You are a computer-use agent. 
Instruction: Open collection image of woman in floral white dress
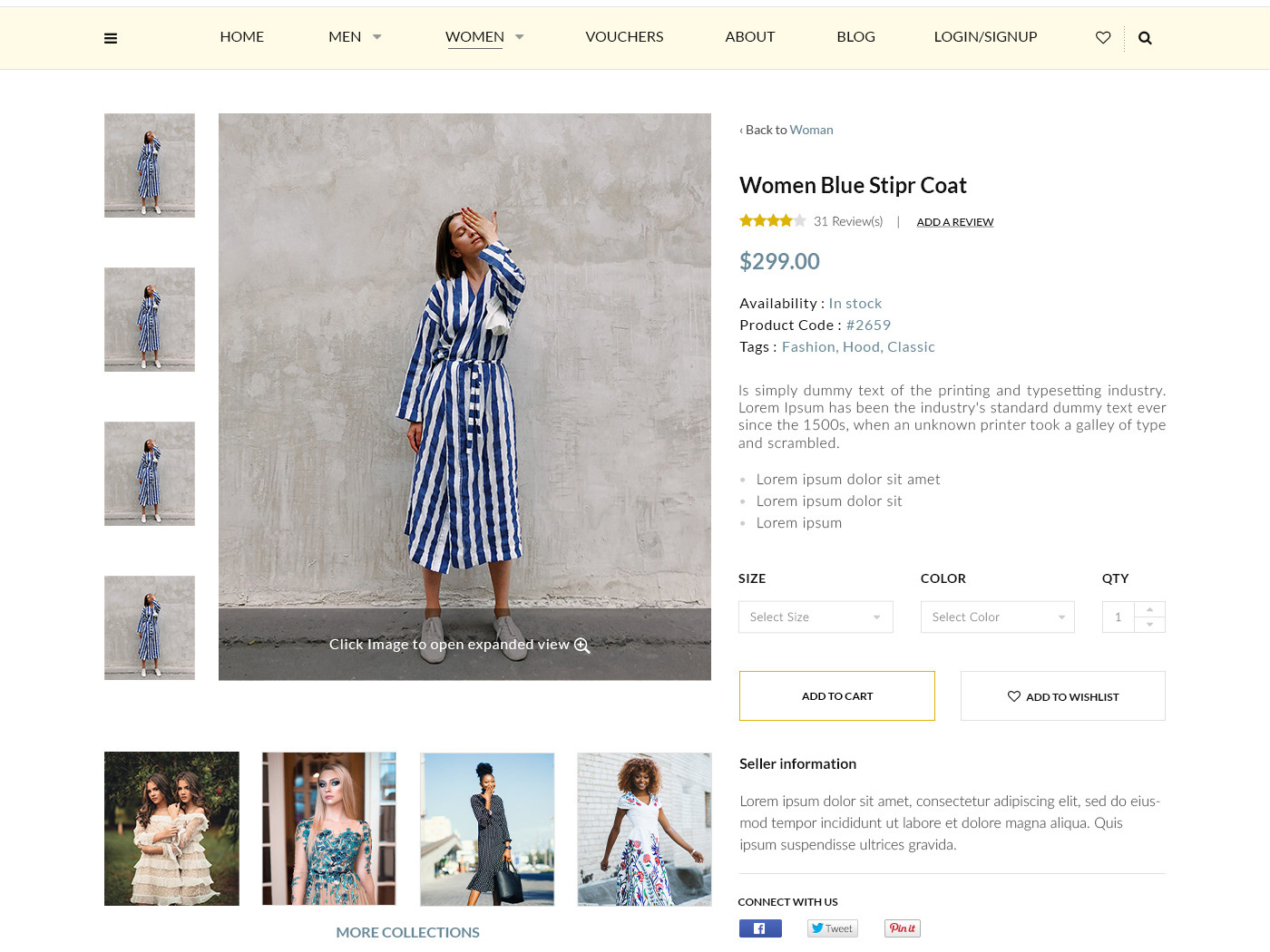coord(645,829)
